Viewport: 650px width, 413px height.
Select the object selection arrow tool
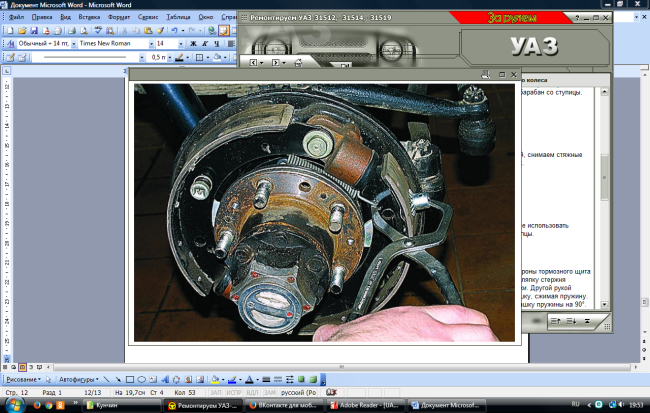tap(49, 379)
